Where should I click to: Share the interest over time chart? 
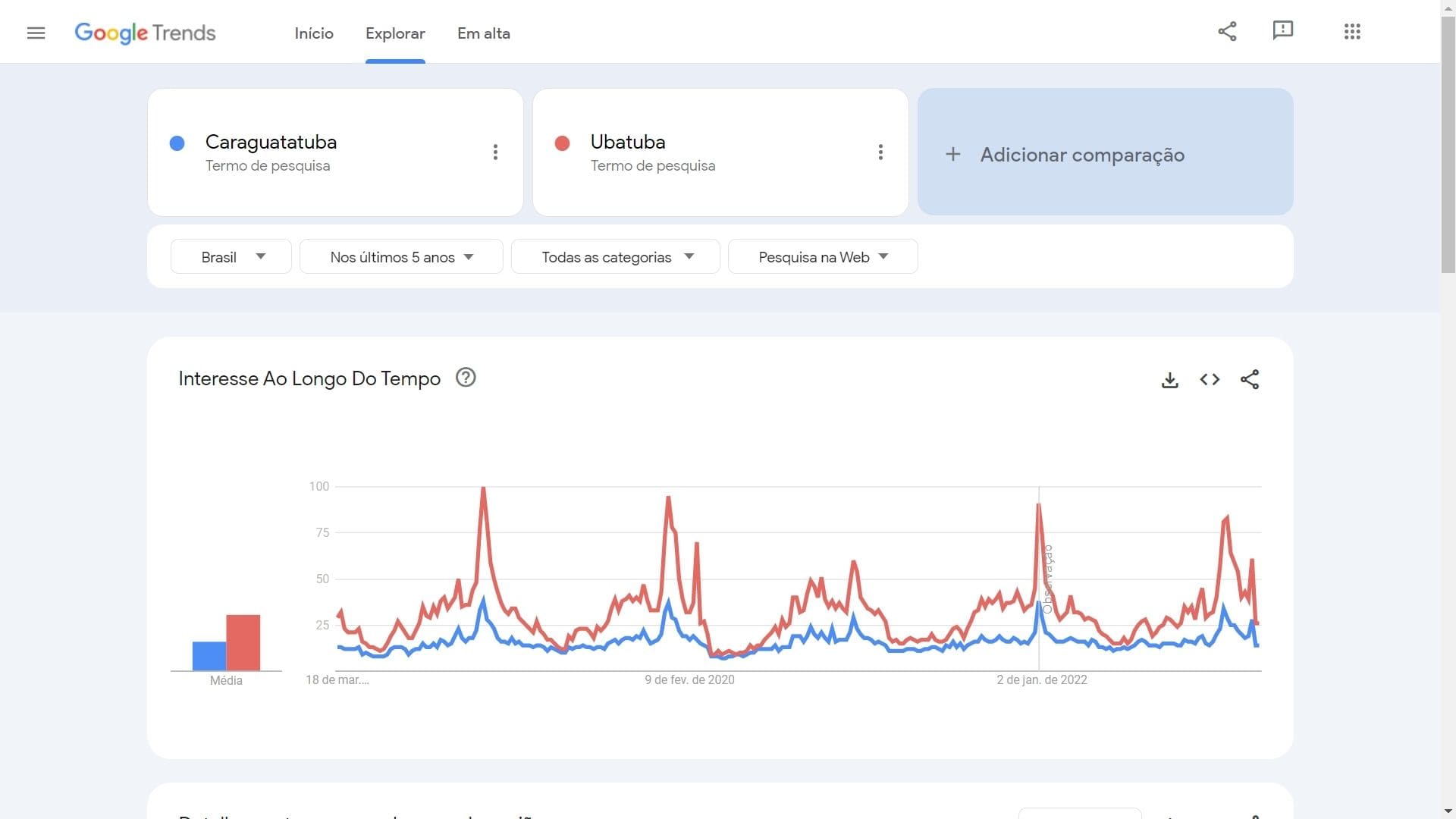(1250, 379)
